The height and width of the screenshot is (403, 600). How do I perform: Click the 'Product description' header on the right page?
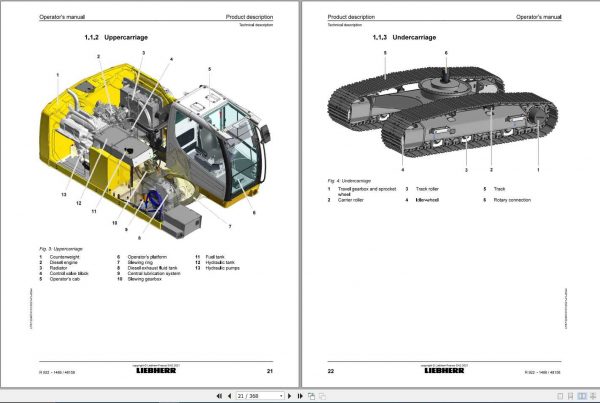click(351, 17)
